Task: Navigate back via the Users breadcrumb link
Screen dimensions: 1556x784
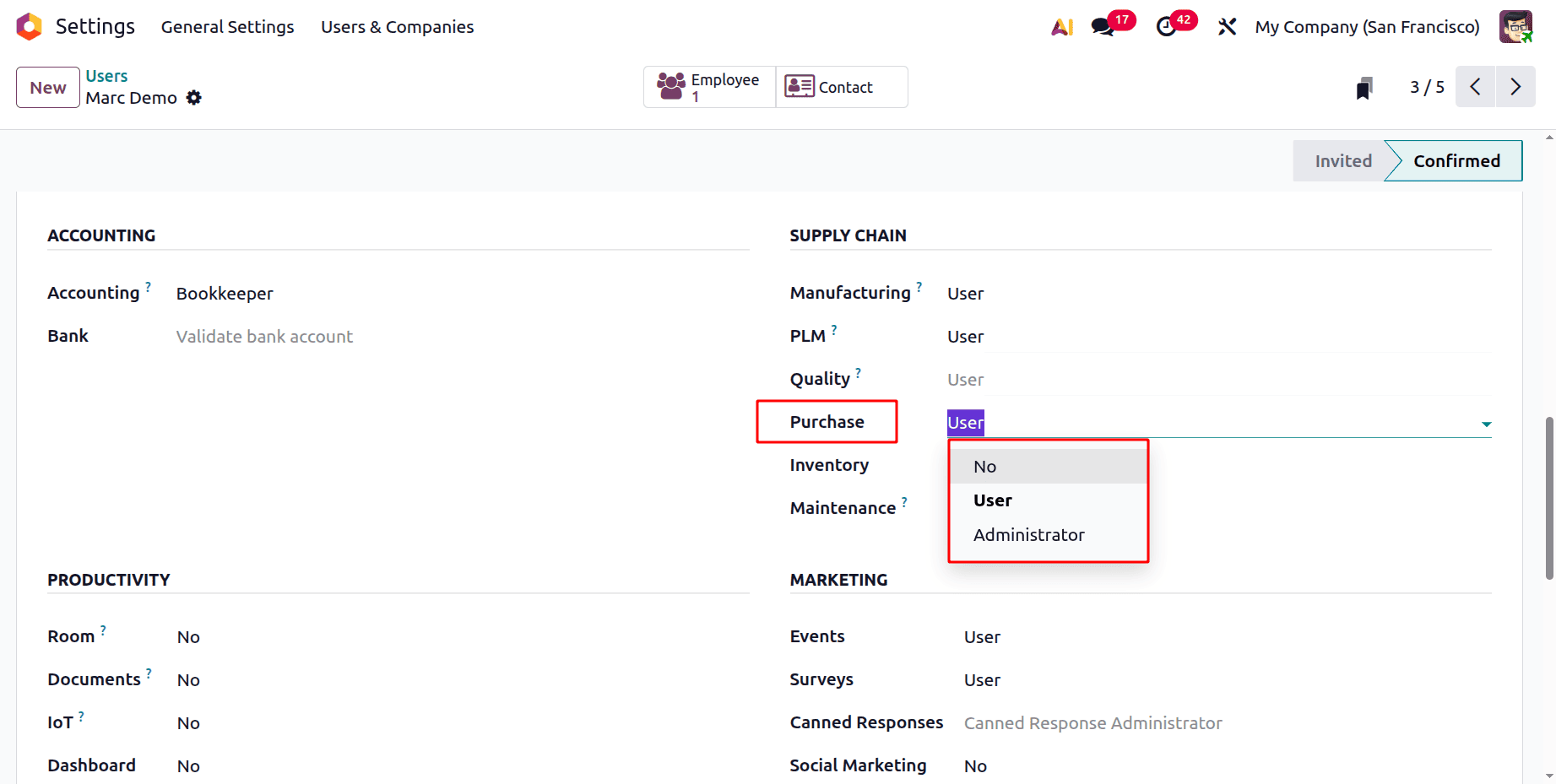Action: 106,75
